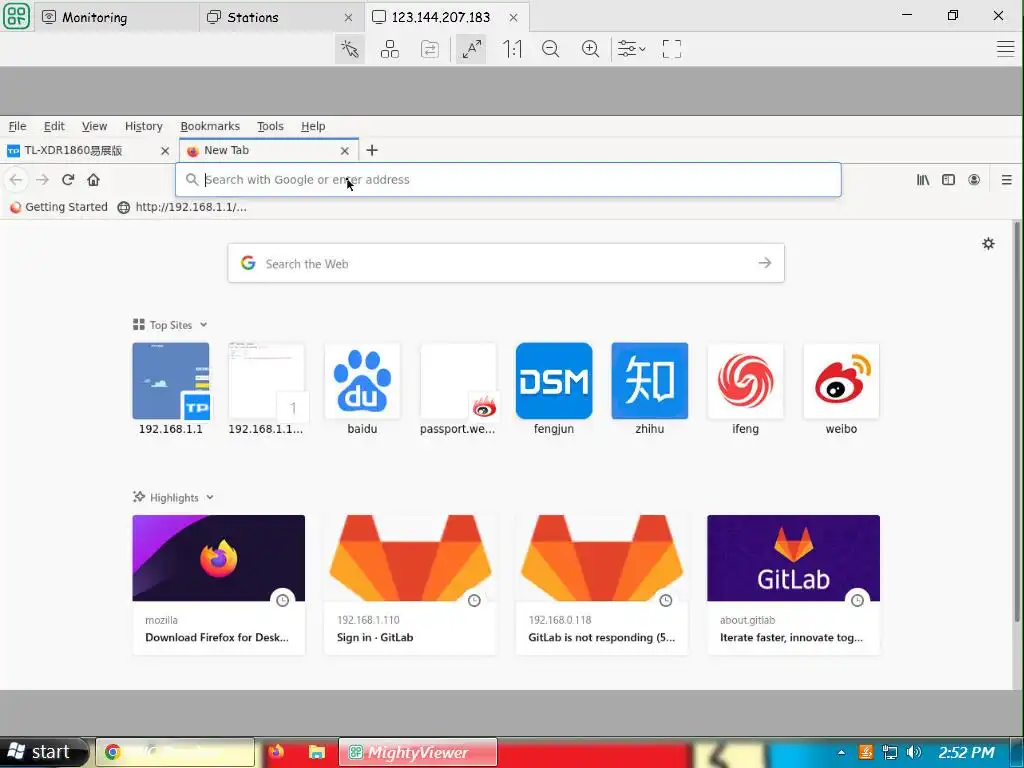Switch to the TL-XDR1860 browser tab
Image resolution: width=1024 pixels, height=768 pixels.
pyautogui.click(x=80, y=150)
